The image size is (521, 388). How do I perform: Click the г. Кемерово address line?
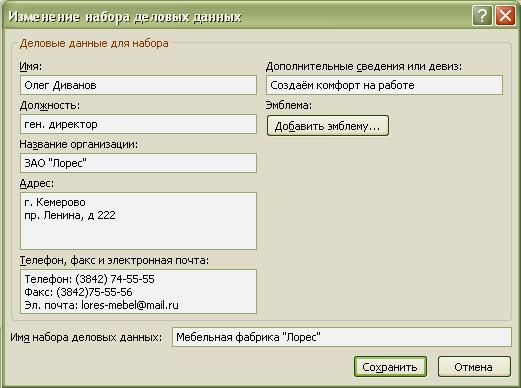click(55, 202)
